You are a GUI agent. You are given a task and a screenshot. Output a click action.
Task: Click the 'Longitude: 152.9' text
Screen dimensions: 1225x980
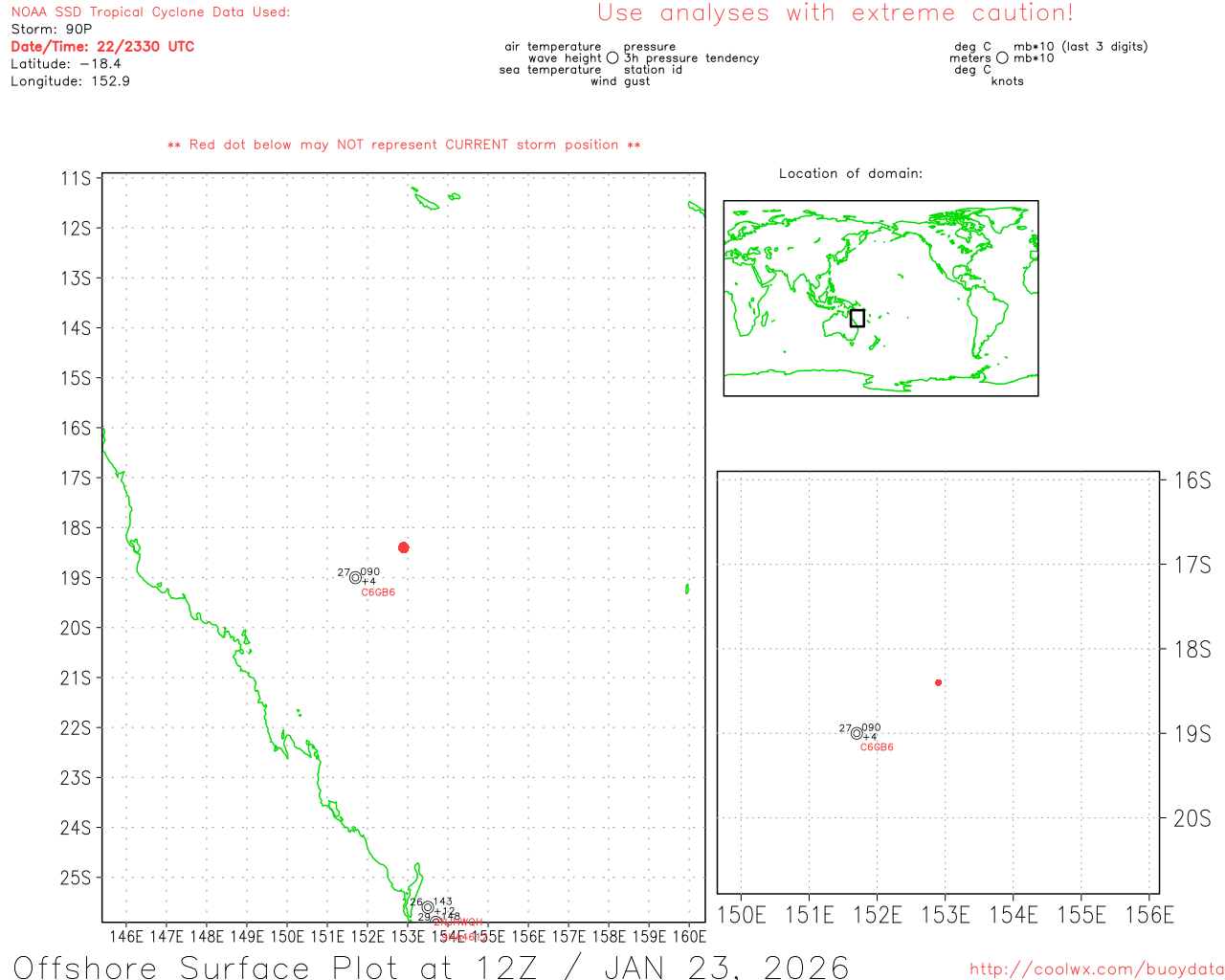click(70, 80)
